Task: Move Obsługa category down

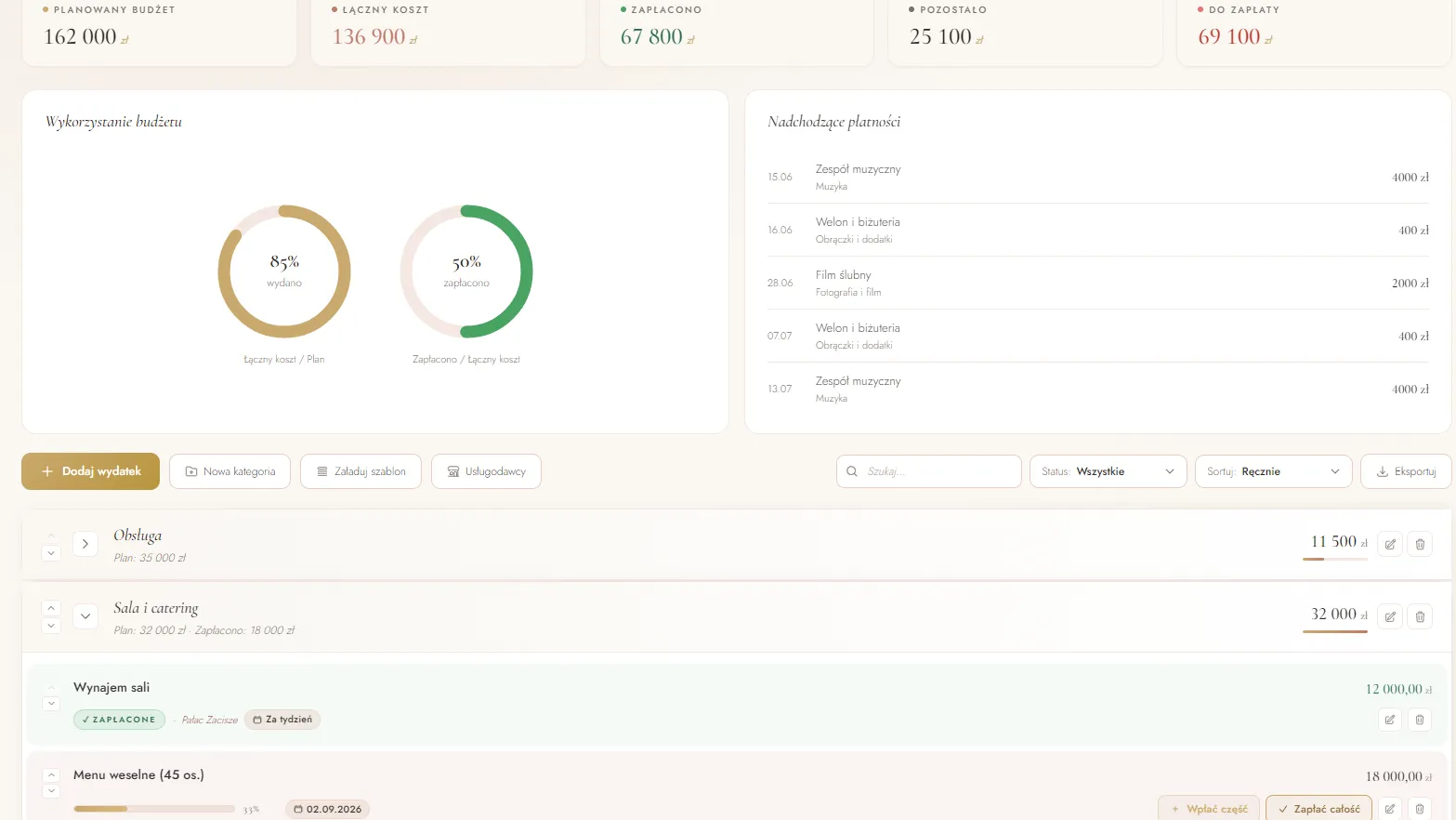Action: [x=51, y=553]
